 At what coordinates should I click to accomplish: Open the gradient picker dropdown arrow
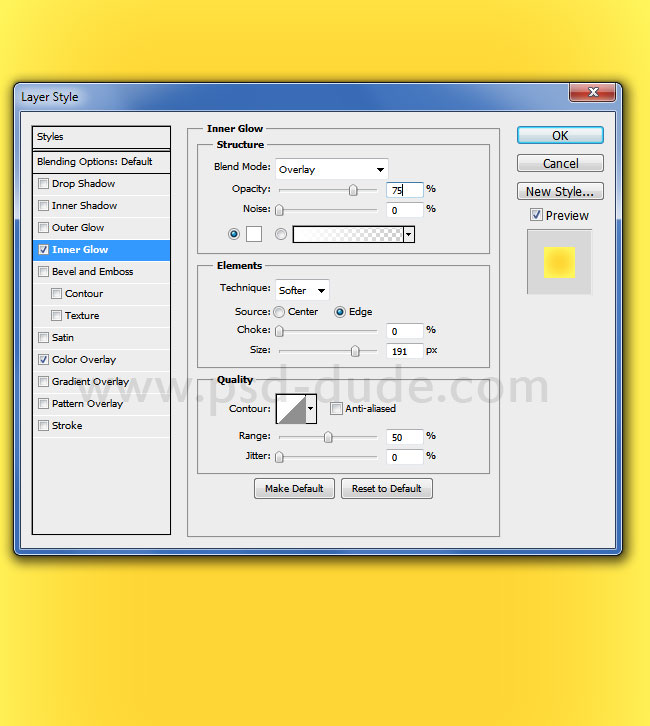(408, 234)
